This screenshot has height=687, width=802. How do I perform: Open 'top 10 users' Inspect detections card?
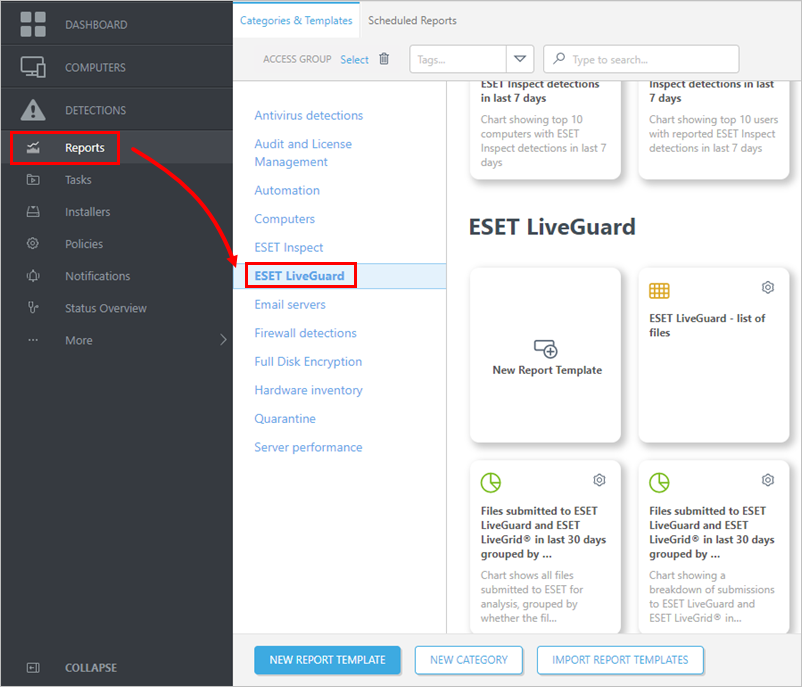(x=714, y=130)
